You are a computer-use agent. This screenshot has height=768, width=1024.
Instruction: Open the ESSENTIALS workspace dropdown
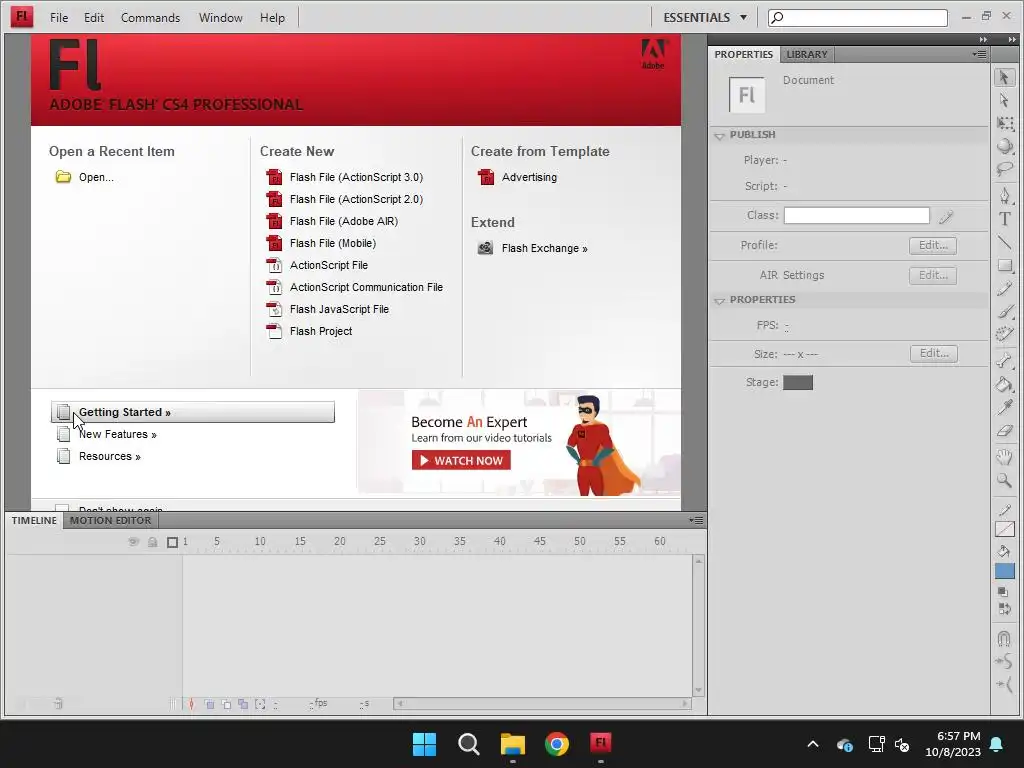(705, 18)
